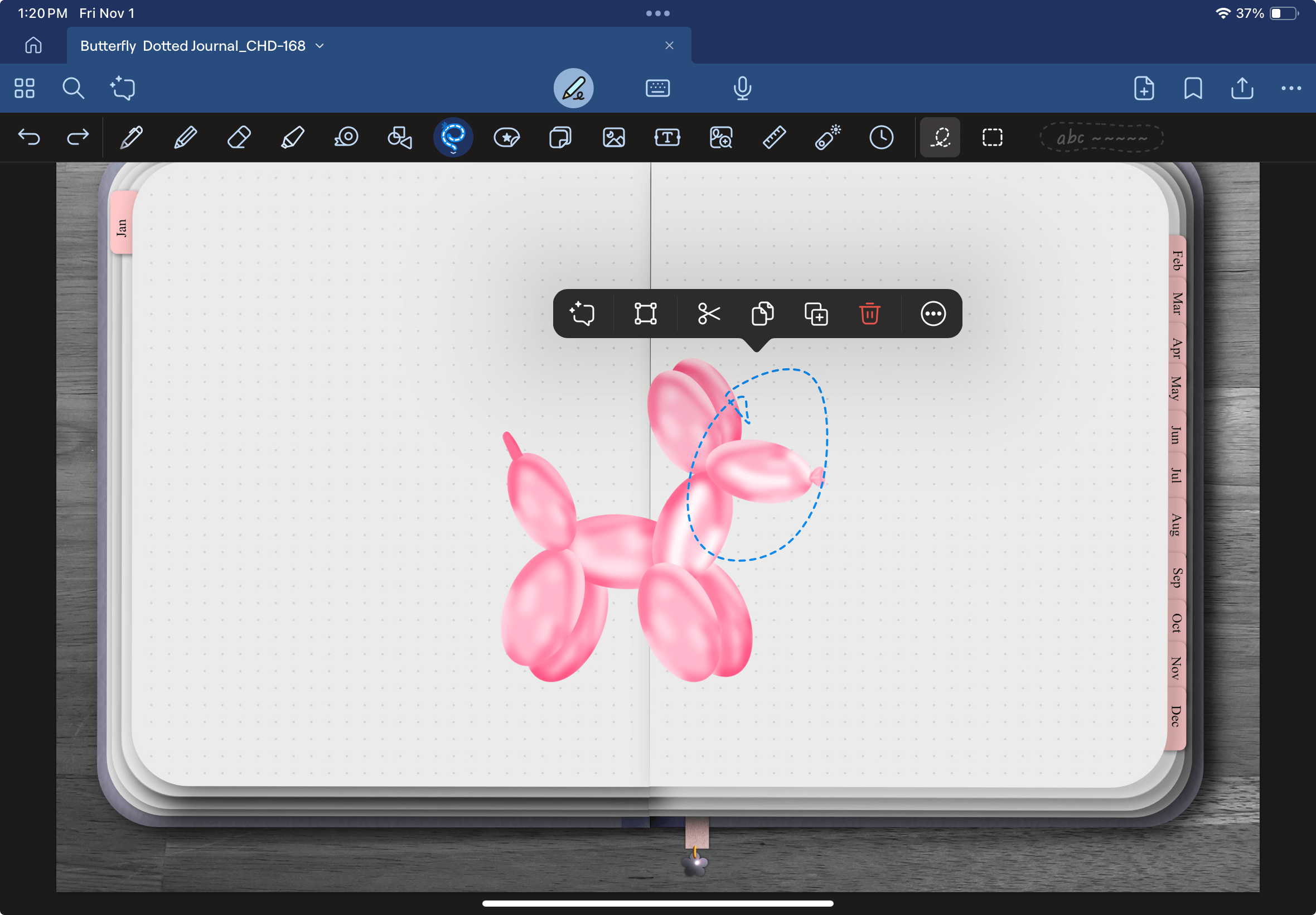
Task: Open more options in selection popup
Action: [933, 314]
